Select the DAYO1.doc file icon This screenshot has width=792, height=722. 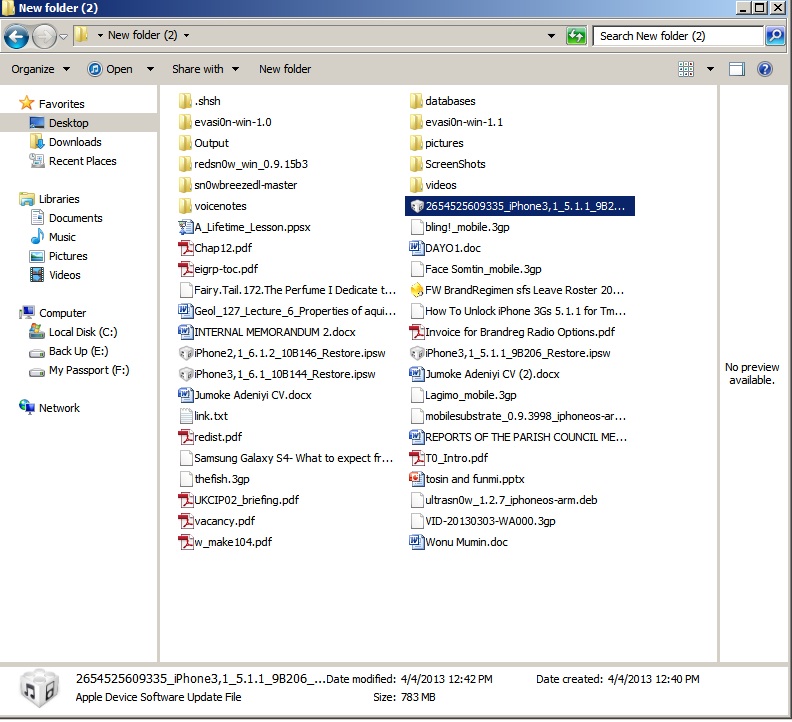416,248
